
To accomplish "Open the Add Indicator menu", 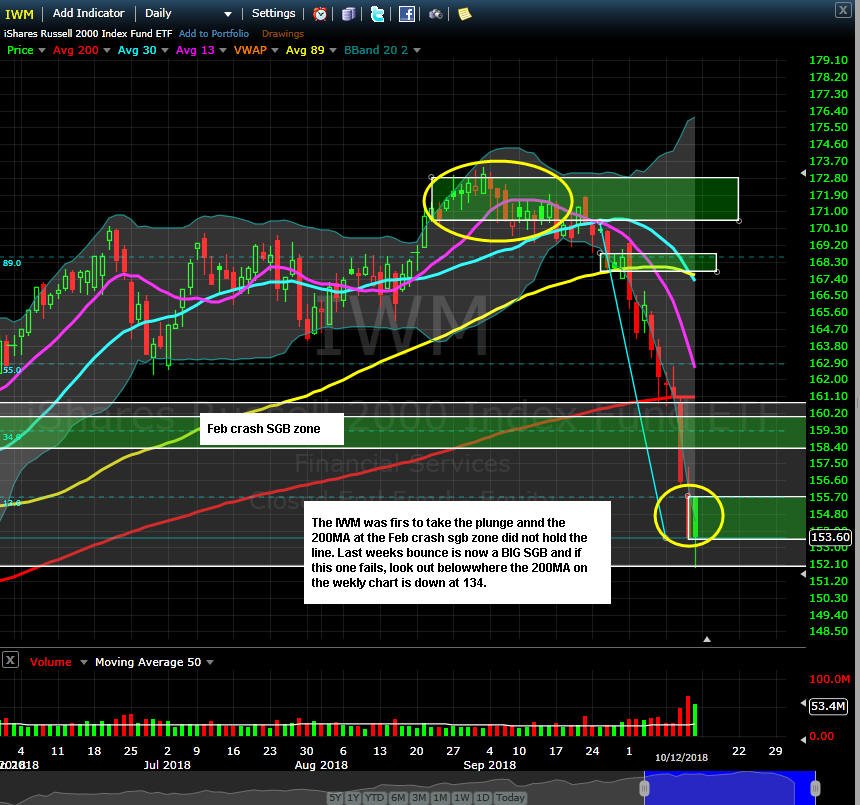I will pos(88,13).
